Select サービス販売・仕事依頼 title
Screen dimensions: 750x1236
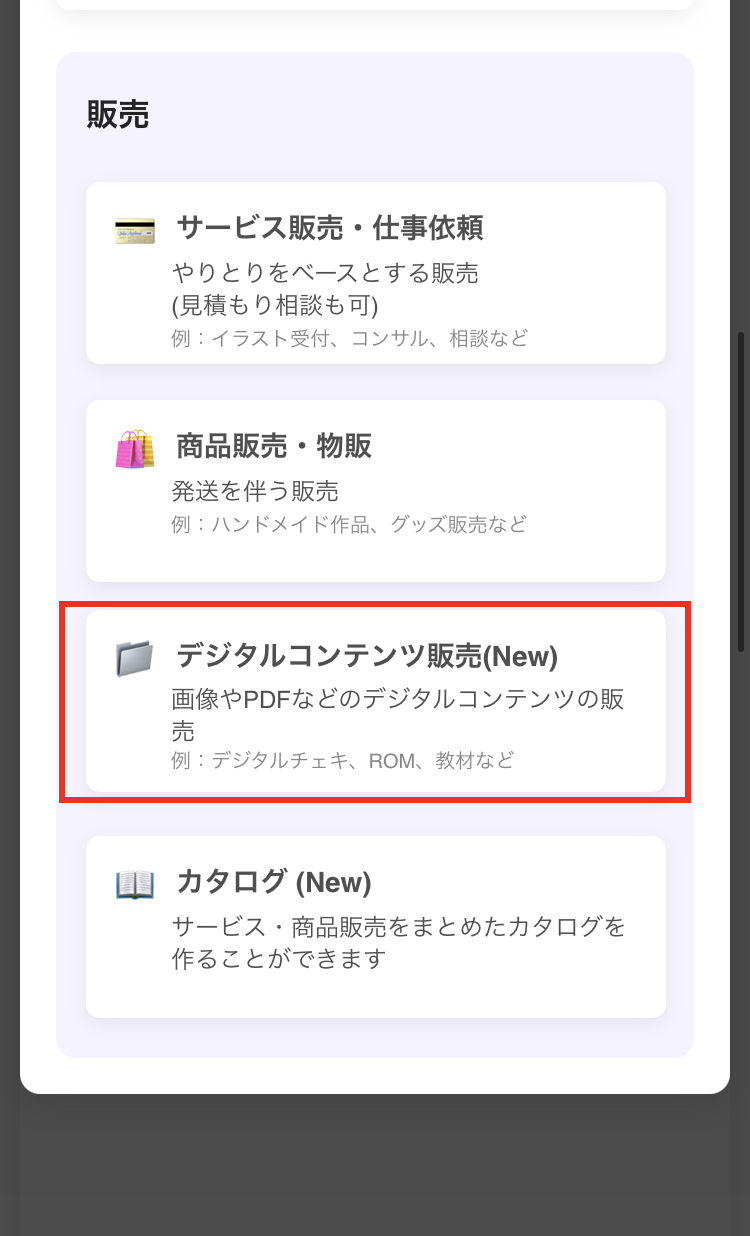coord(330,228)
